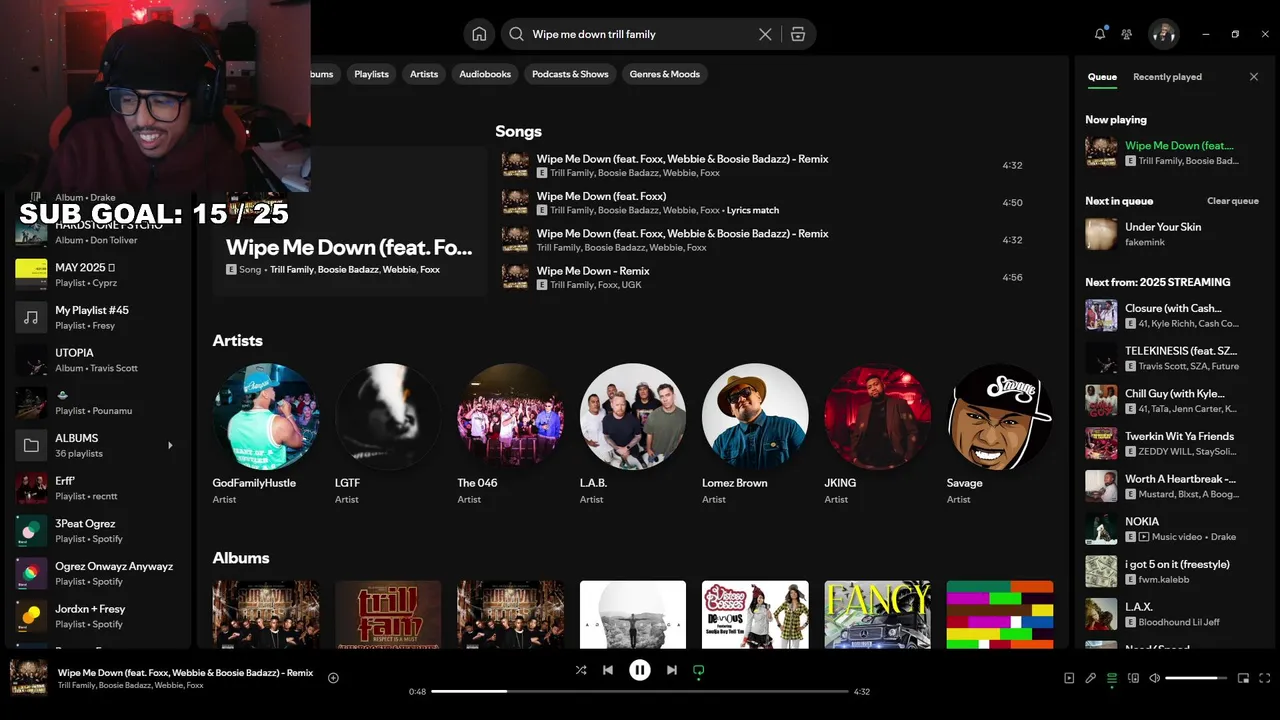Toggle shuffle playback

pos(581,670)
